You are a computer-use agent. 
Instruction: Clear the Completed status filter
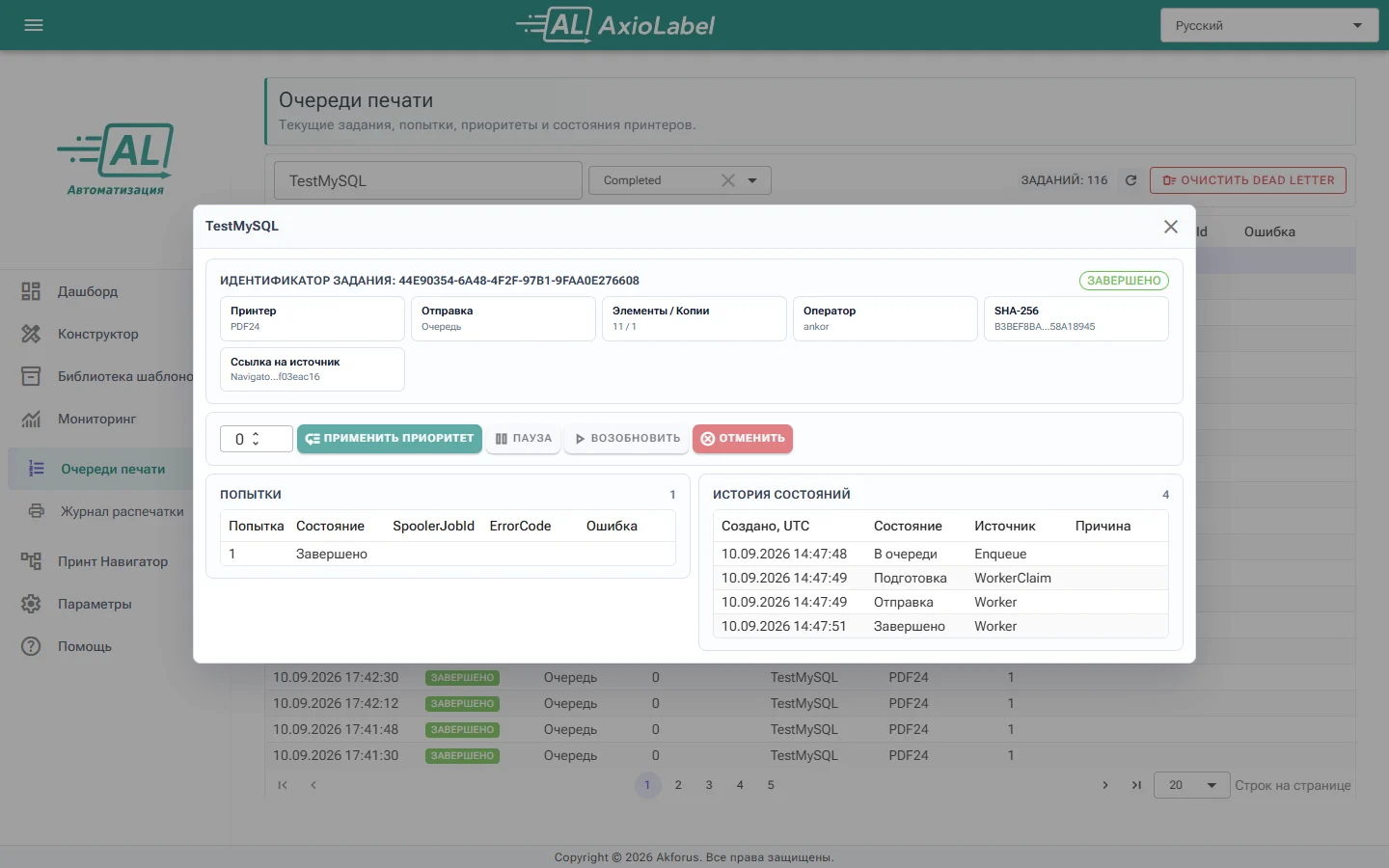(x=728, y=180)
